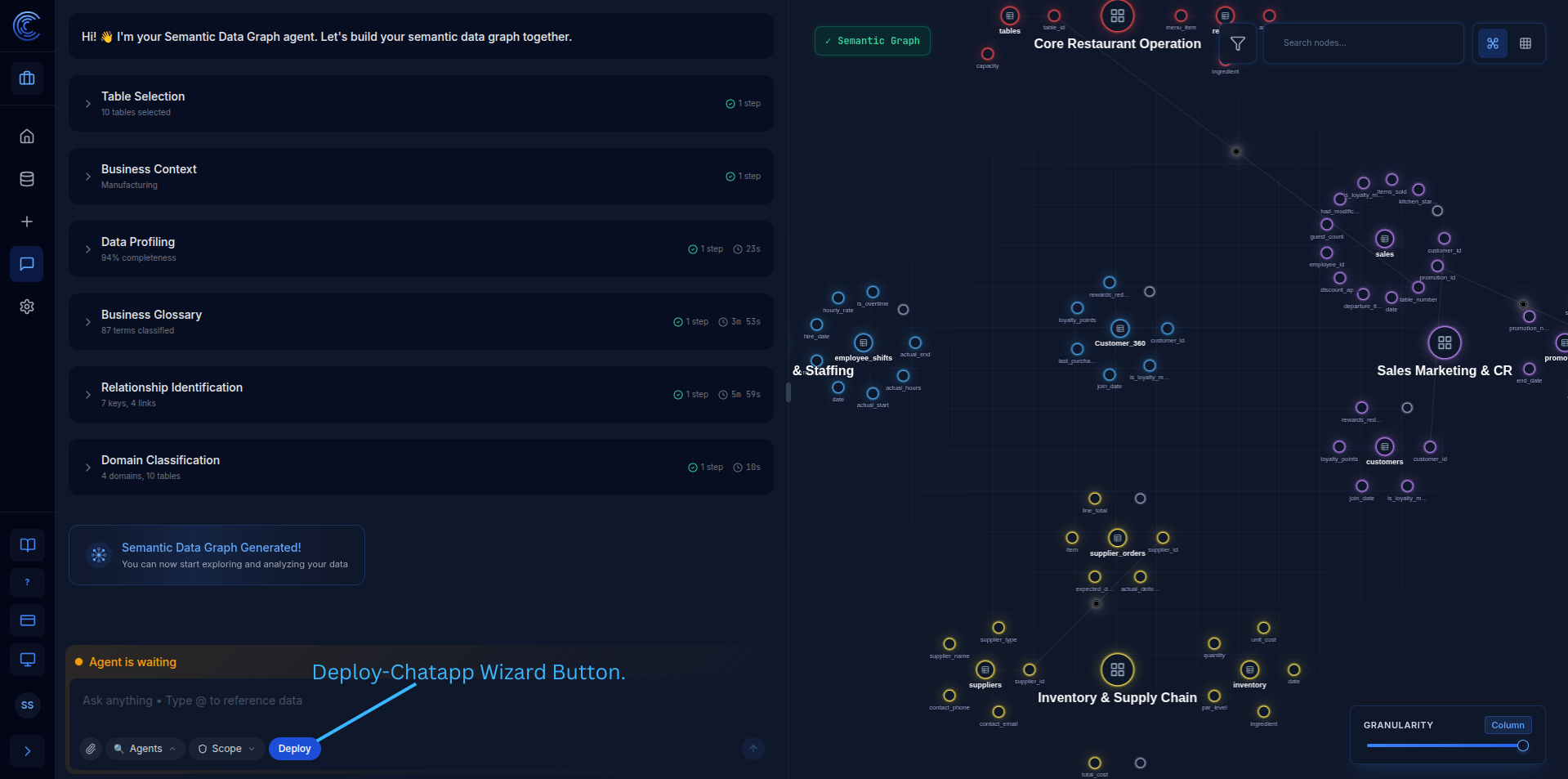1568x779 pixels.
Task: Click the Semantic Graph badge
Action: (873, 41)
